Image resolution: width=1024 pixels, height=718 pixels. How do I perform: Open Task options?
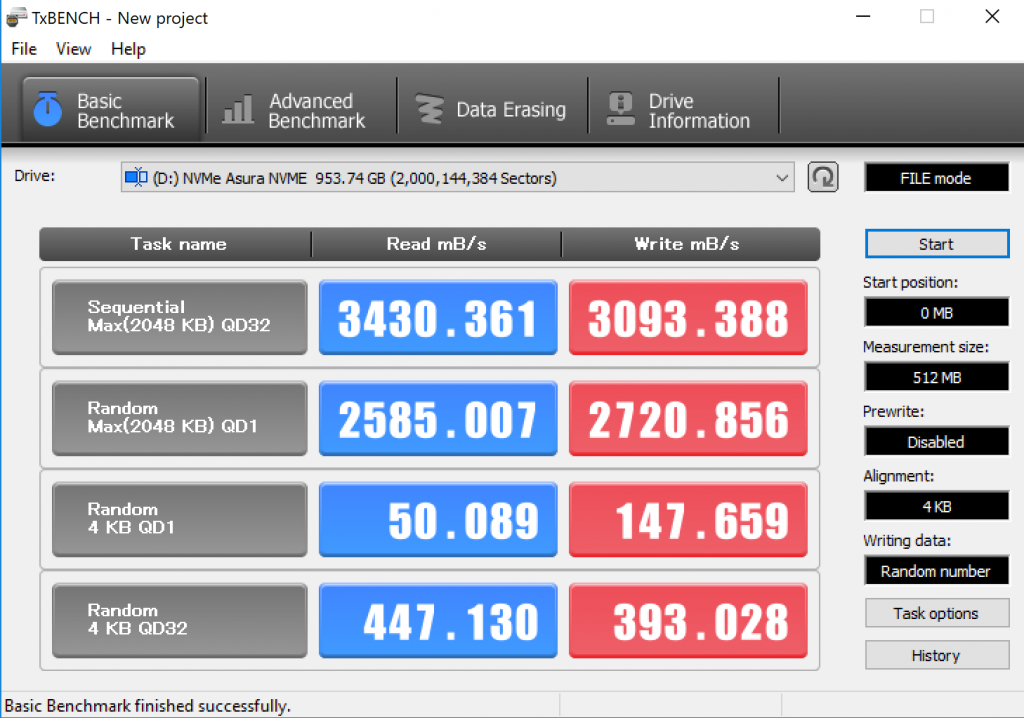pyautogui.click(x=936, y=613)
